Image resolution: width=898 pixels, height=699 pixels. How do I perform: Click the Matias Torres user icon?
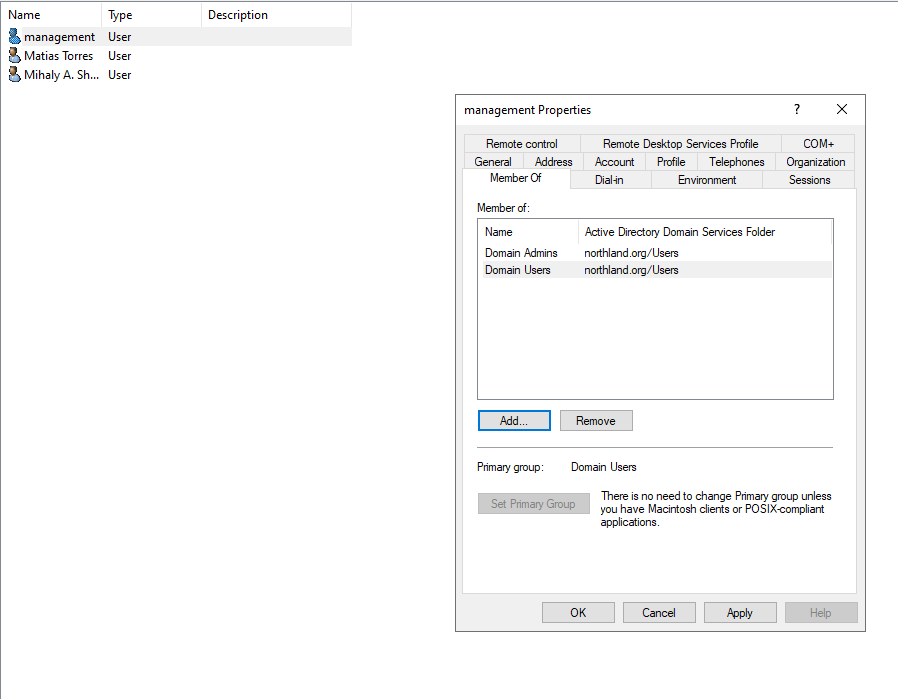(14, 56)
